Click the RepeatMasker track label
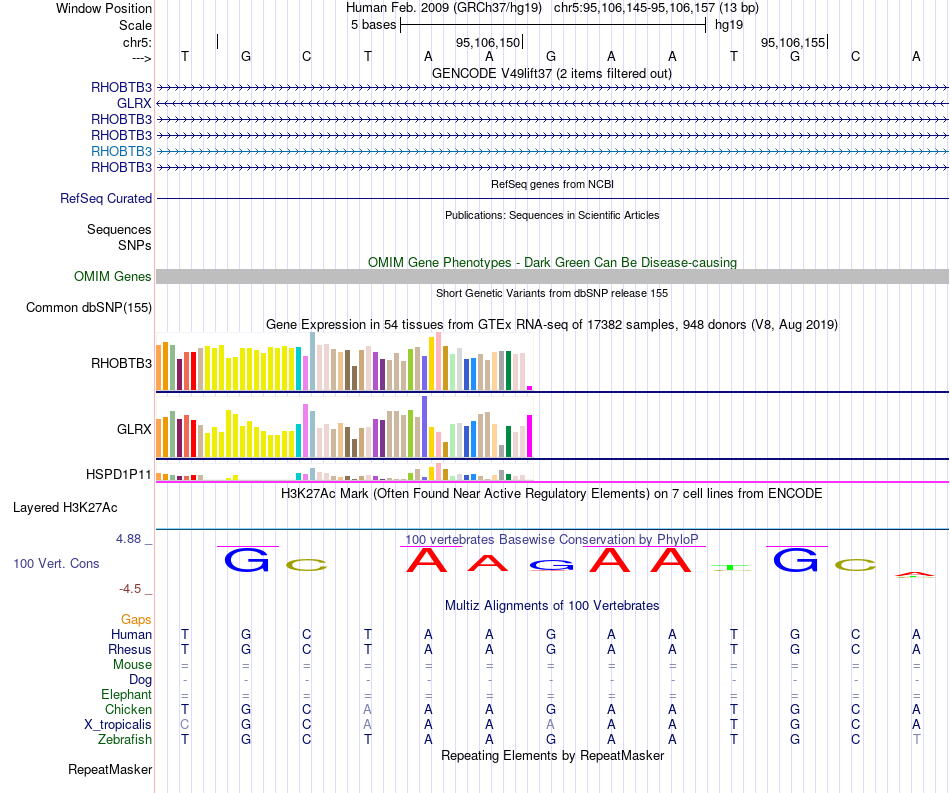 pos(110,769)
